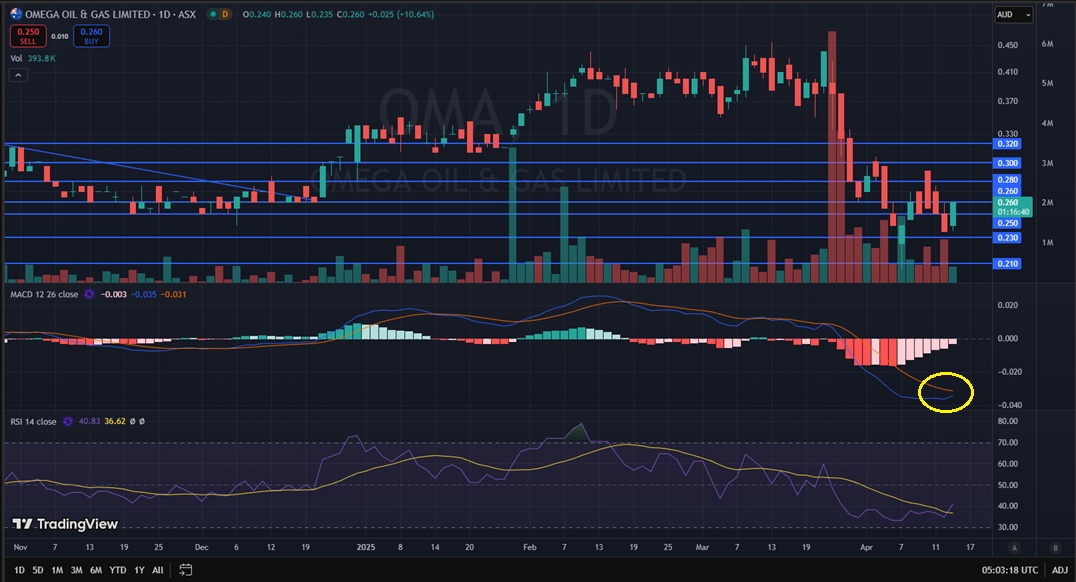Click the green market status dot

click(213, 14)
